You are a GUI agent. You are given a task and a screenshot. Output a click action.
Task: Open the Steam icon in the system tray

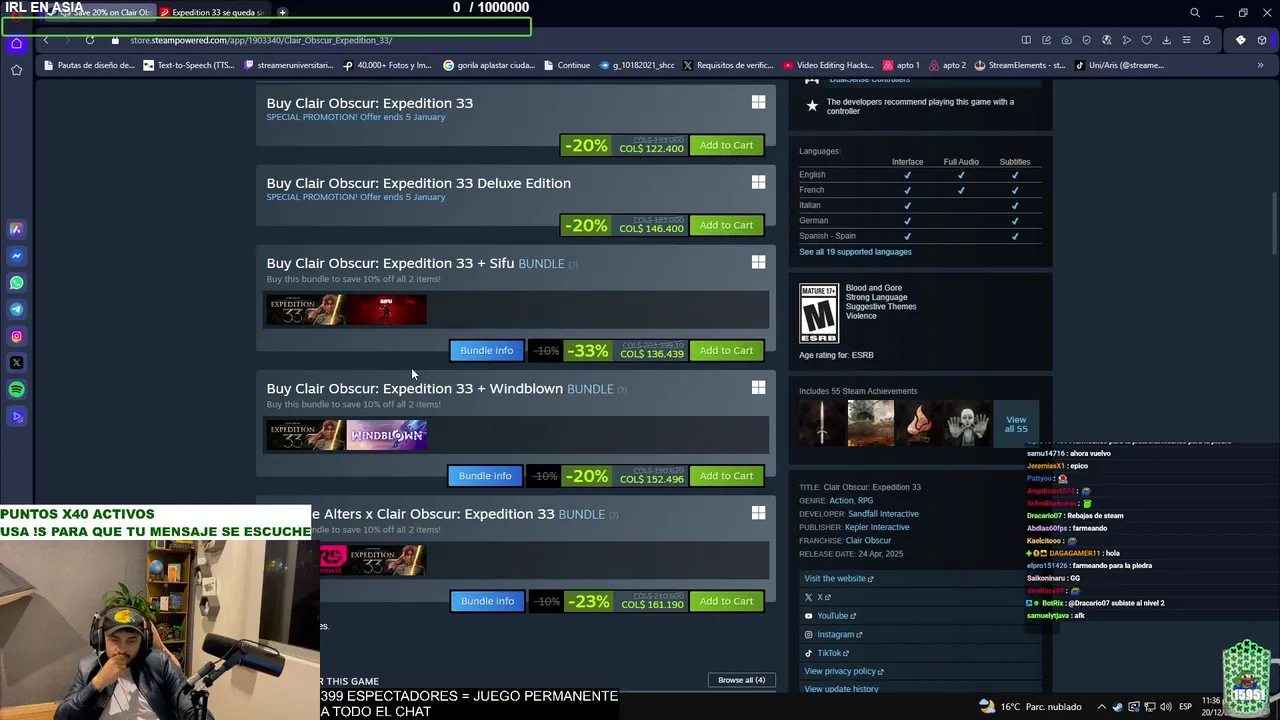click(1118, 706)
